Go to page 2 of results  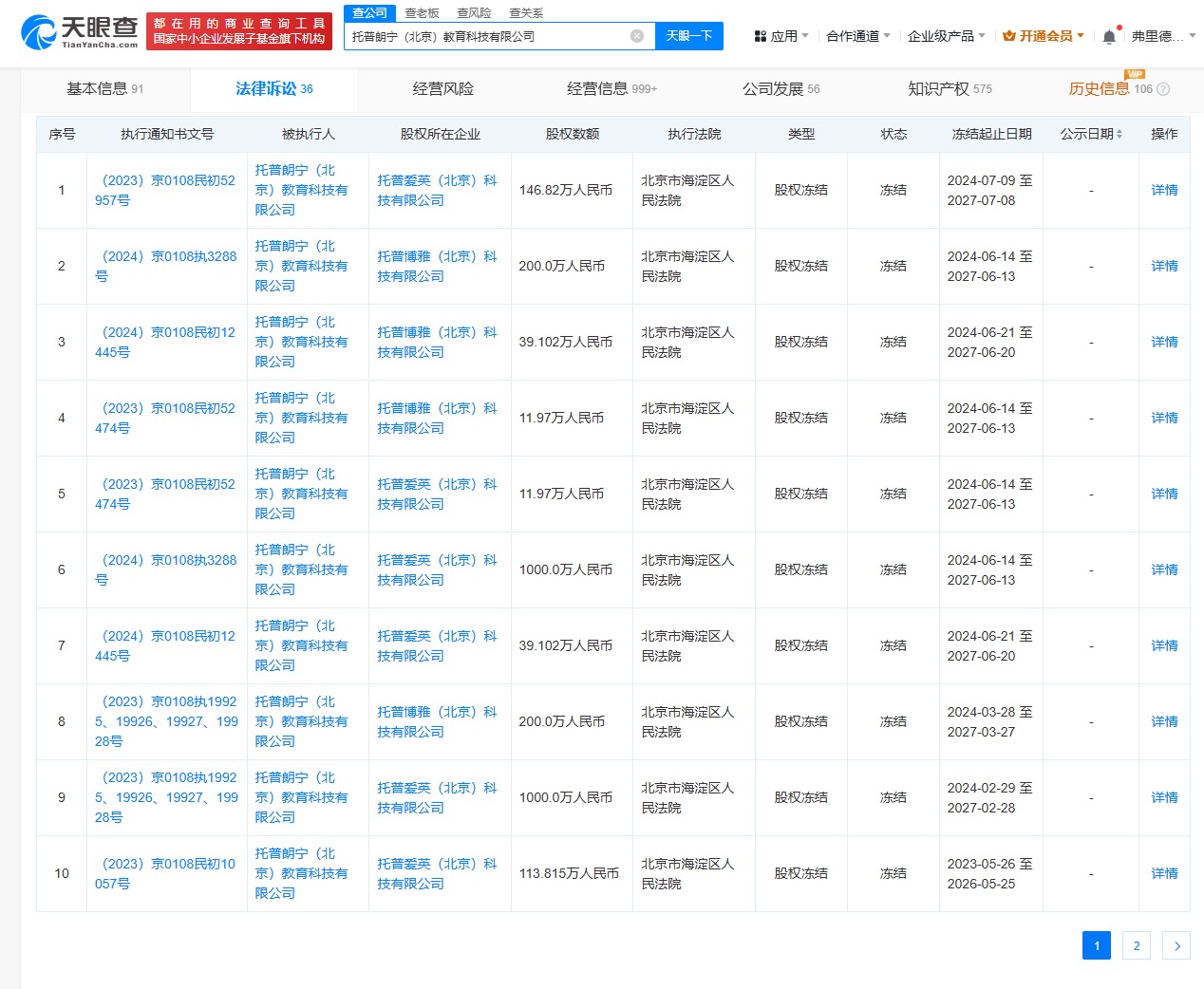coord(1137,945)
